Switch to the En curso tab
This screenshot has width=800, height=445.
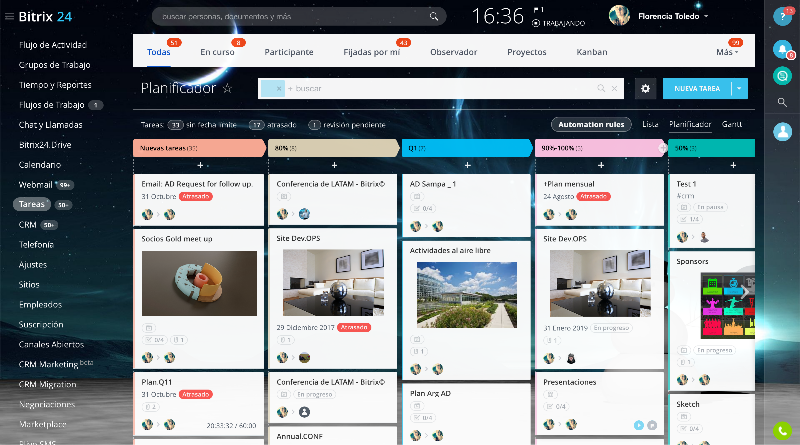[x=217, y=52]
